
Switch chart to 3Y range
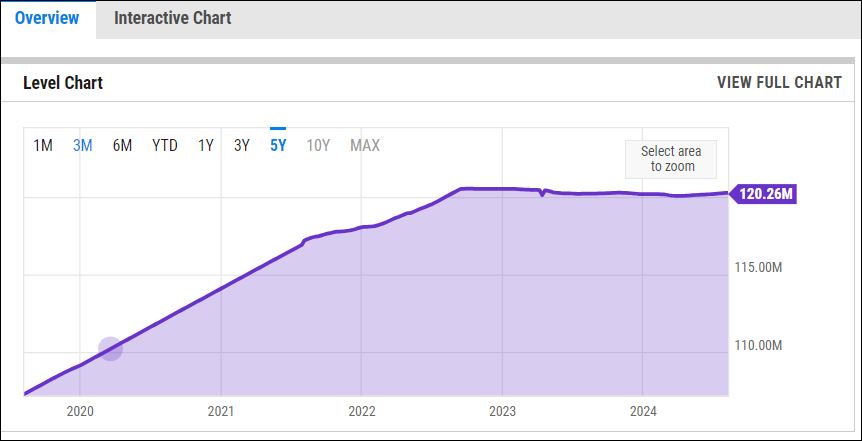point(242,146)
